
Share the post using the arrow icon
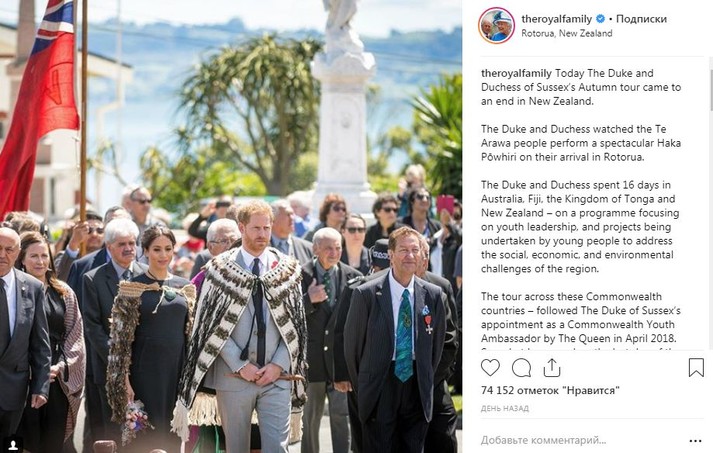coord(552,367)
